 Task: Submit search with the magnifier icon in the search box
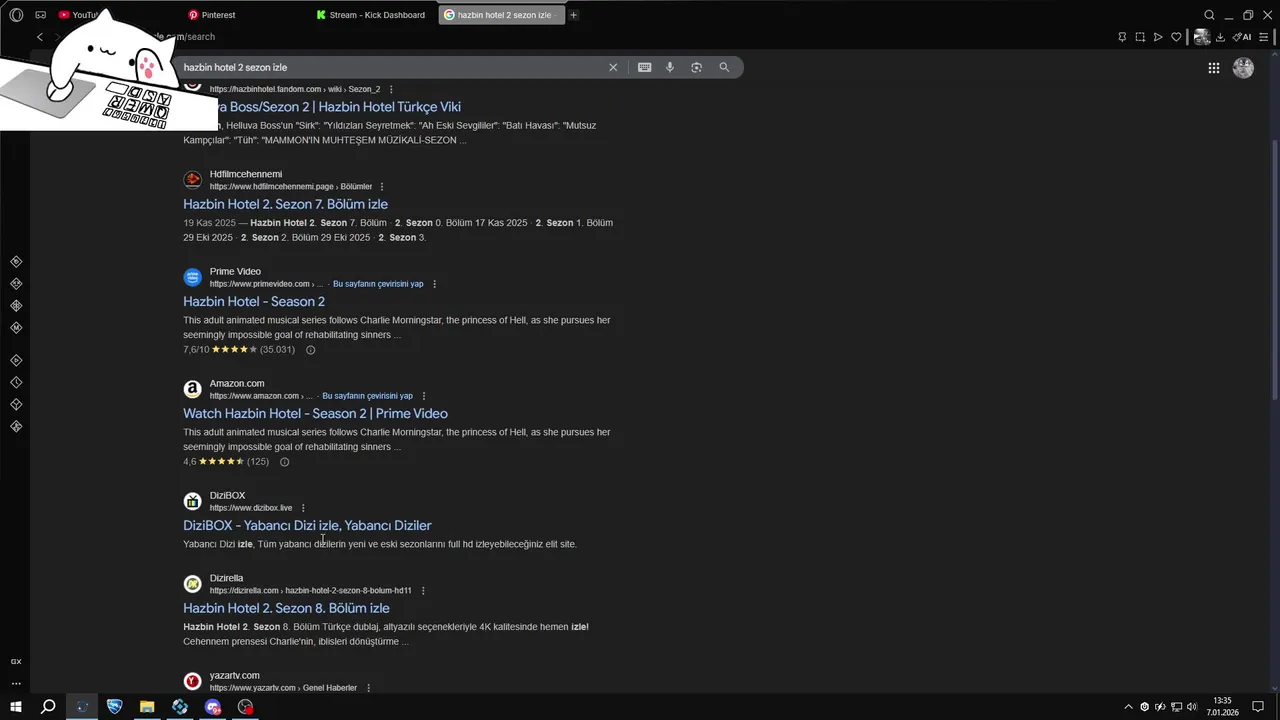click(724, 67)
